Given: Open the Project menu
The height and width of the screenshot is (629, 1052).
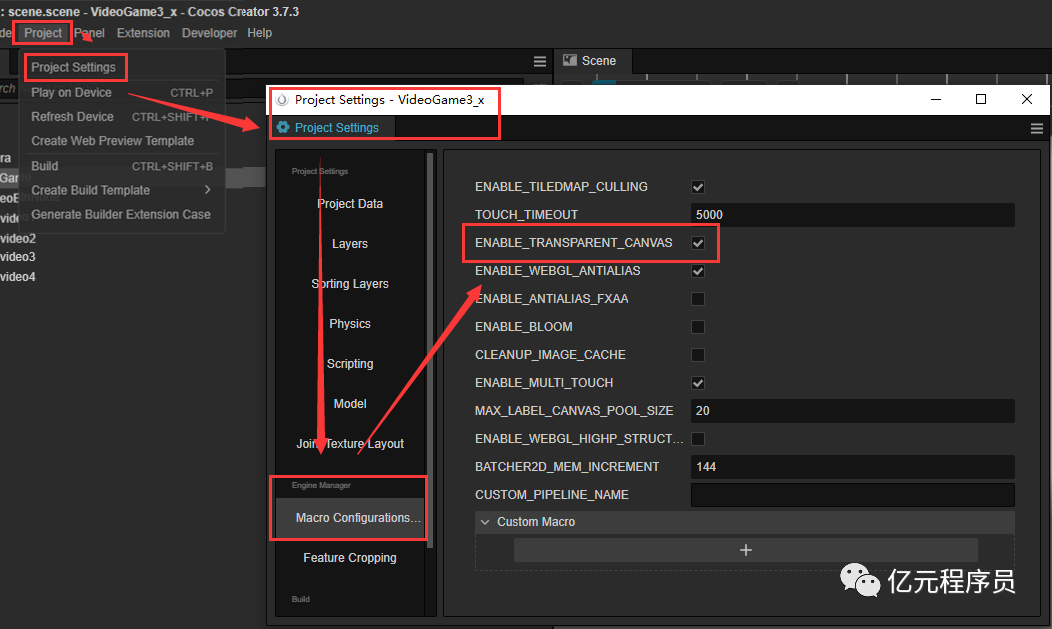Looking at the screenshot, I should [x=43, y=33].
